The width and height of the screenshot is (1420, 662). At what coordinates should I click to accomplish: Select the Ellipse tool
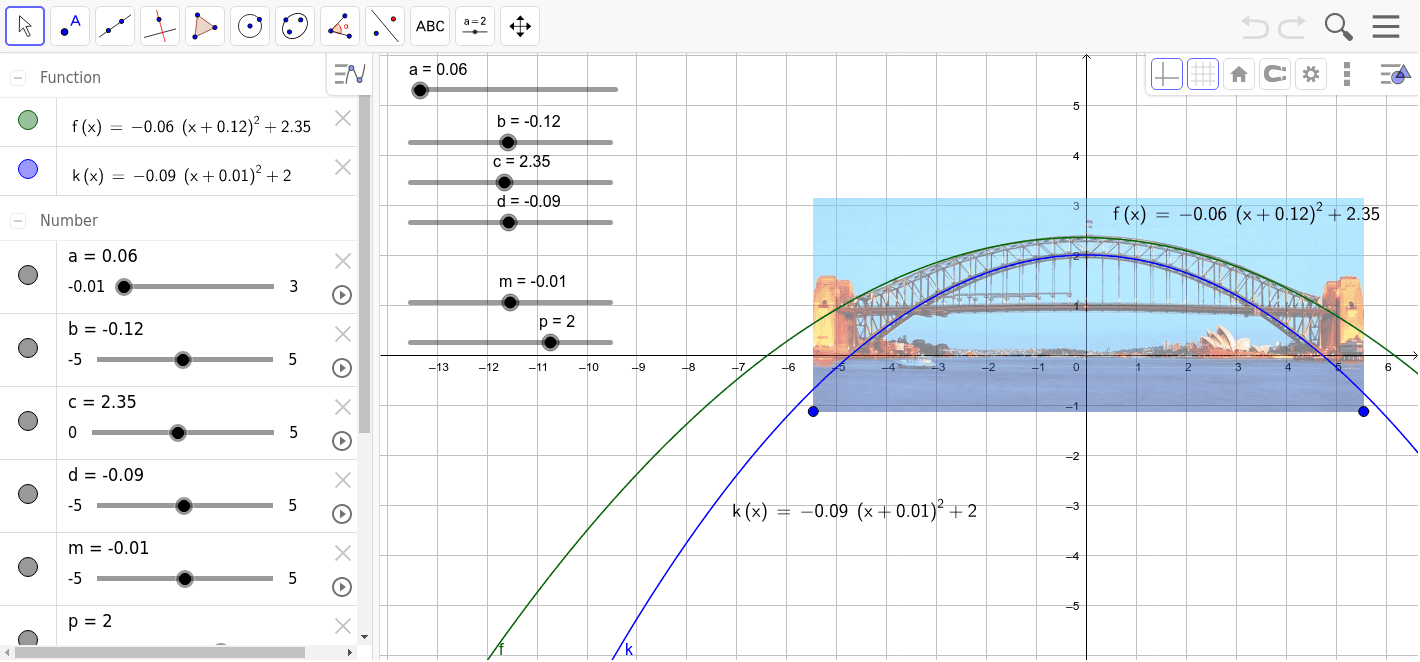295,26
